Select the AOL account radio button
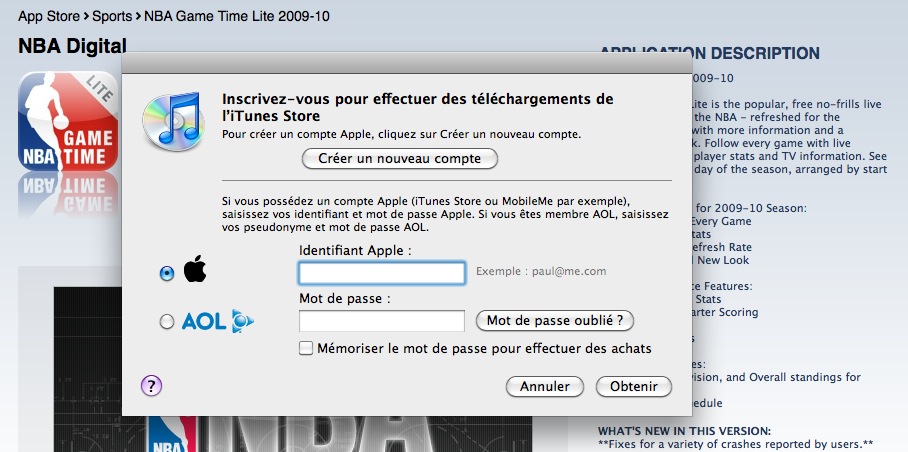 pos(167,322)
